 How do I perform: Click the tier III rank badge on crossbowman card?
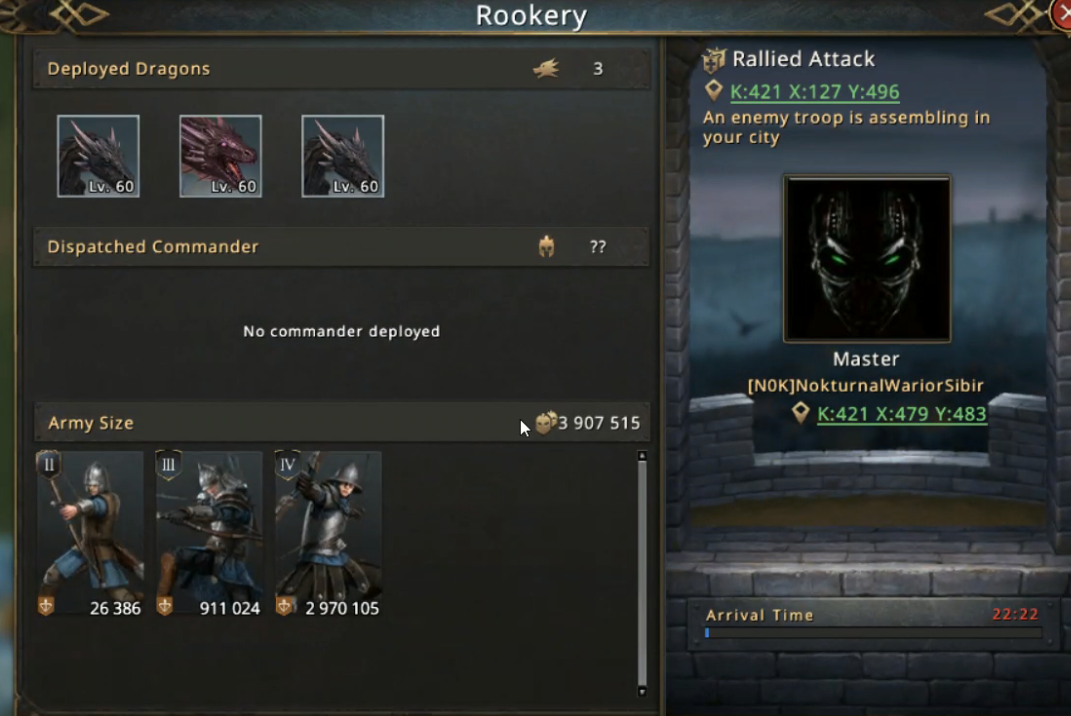[x=168, y=465]
